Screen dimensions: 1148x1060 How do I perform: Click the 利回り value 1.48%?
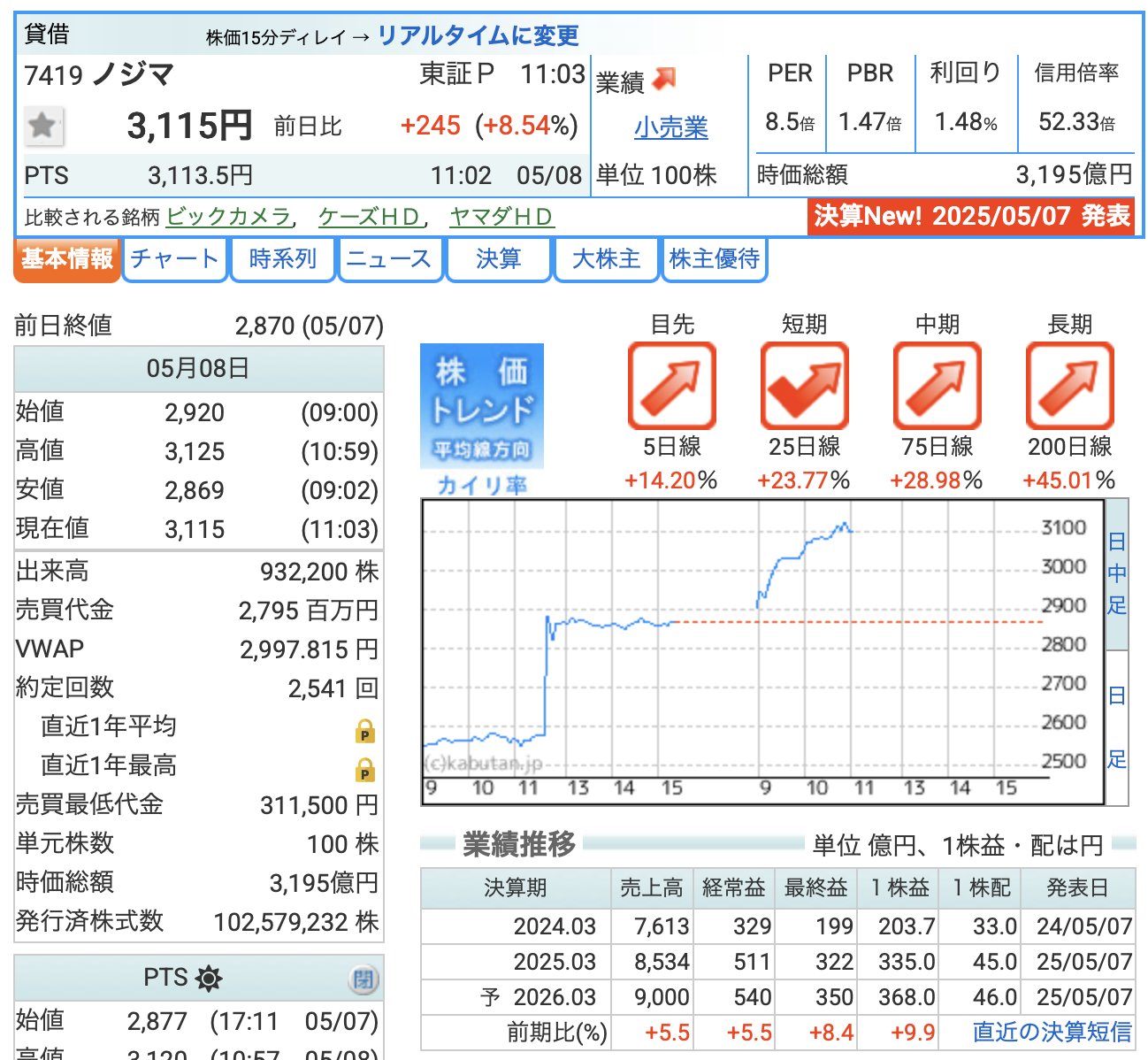click(x=966, y=121)
